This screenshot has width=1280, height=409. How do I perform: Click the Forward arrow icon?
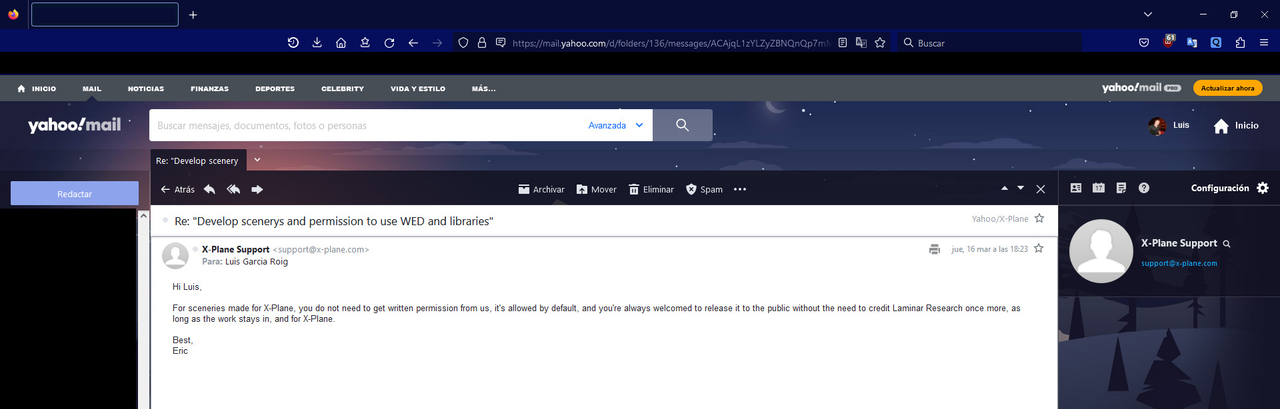(257, 189)
